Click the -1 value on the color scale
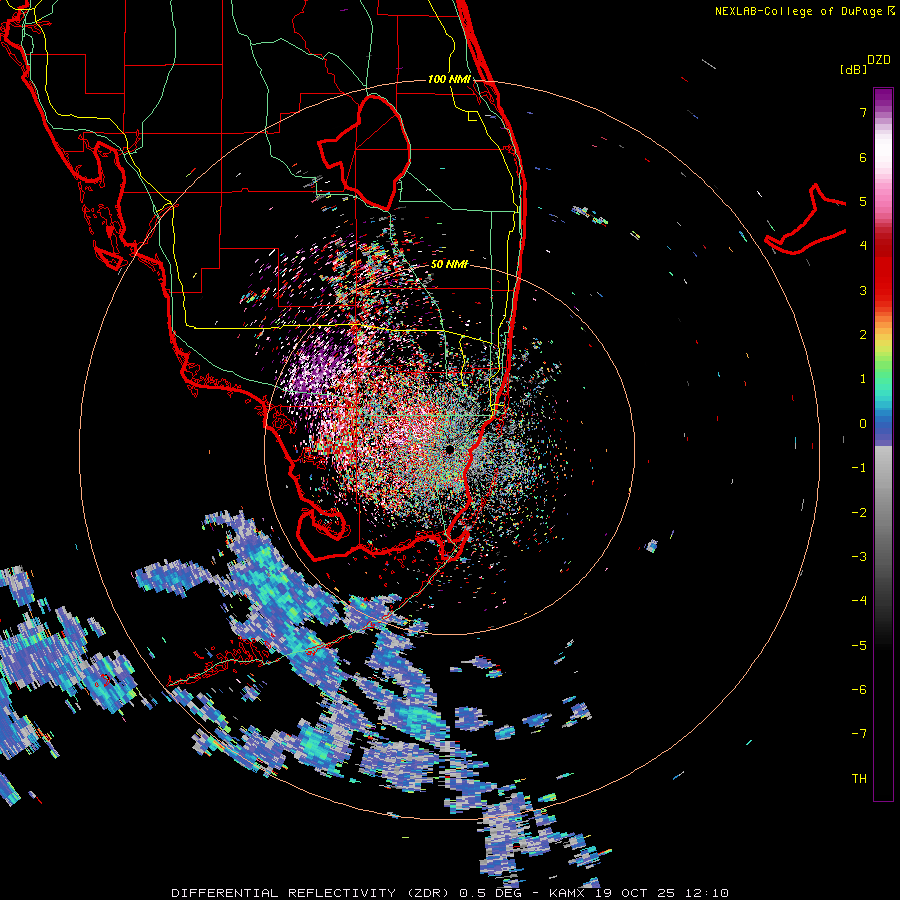Screen dimensions: 900x900 (859, 468)
